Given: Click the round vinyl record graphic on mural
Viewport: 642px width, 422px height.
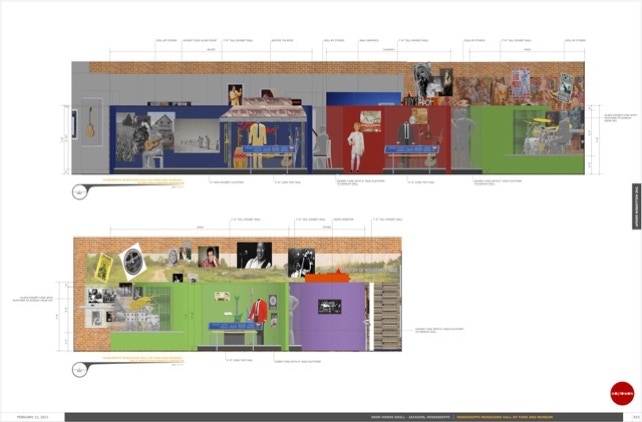Looking at the screenshot, I should pyautogui.click(x=133, y=262).
